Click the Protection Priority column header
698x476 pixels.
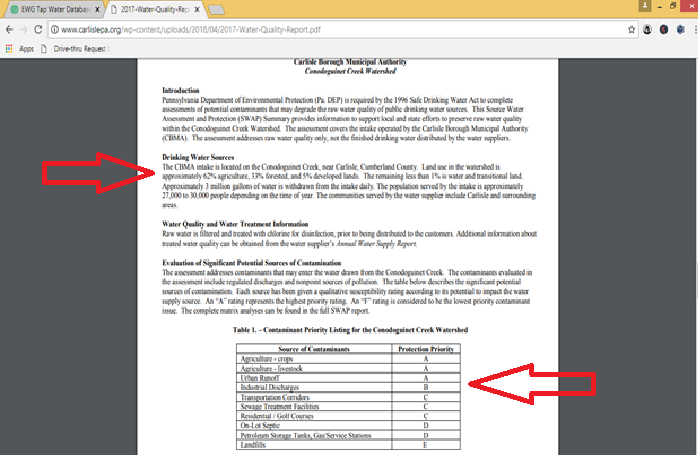(426, 349)
